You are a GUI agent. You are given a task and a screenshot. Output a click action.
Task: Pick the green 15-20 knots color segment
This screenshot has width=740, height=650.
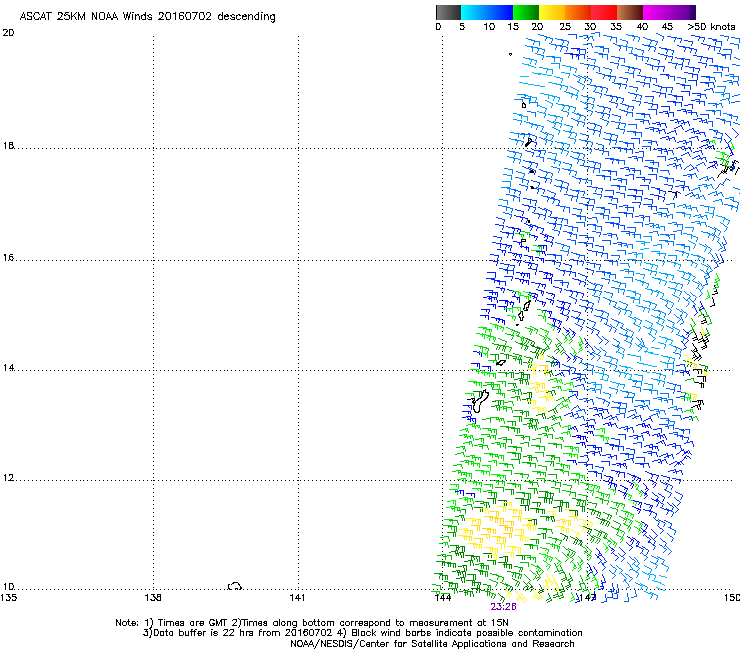coord(526,12)
